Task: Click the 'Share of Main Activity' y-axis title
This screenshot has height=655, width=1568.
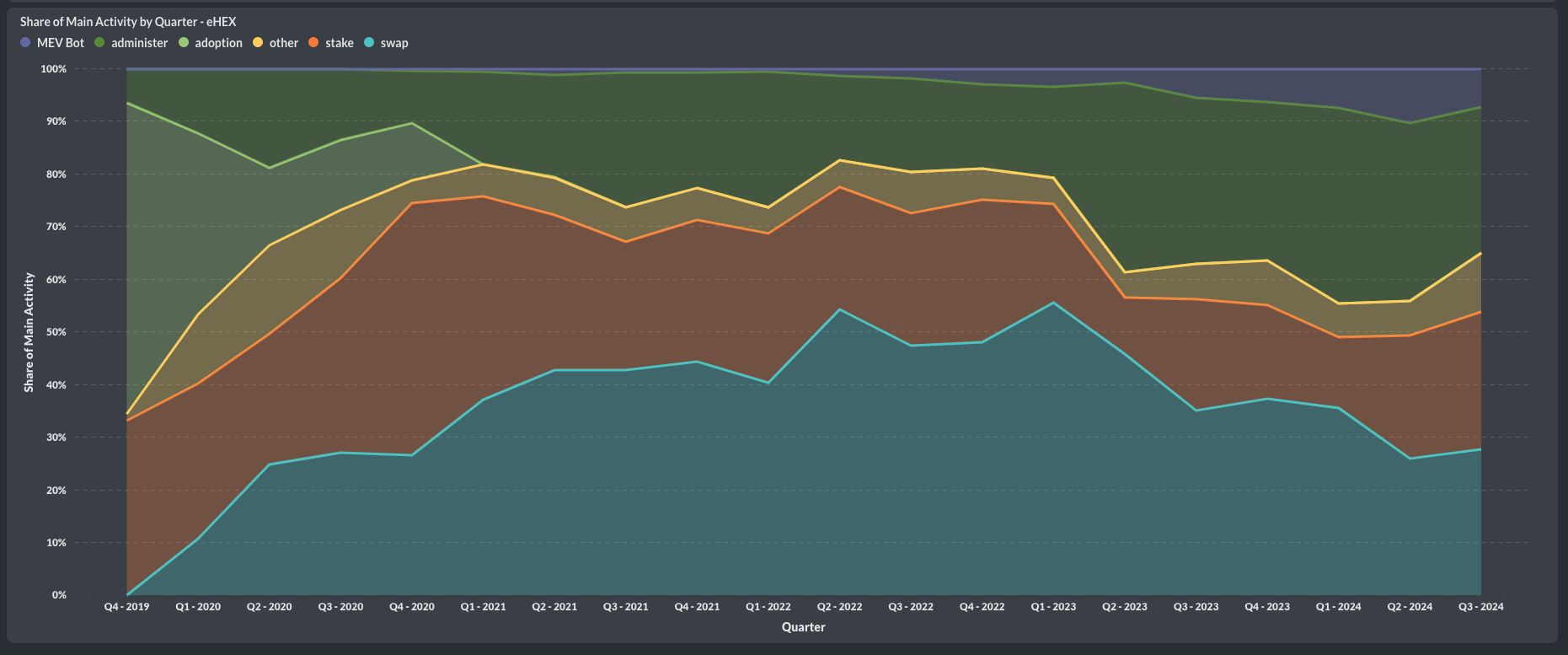Action: coord(29,332)
